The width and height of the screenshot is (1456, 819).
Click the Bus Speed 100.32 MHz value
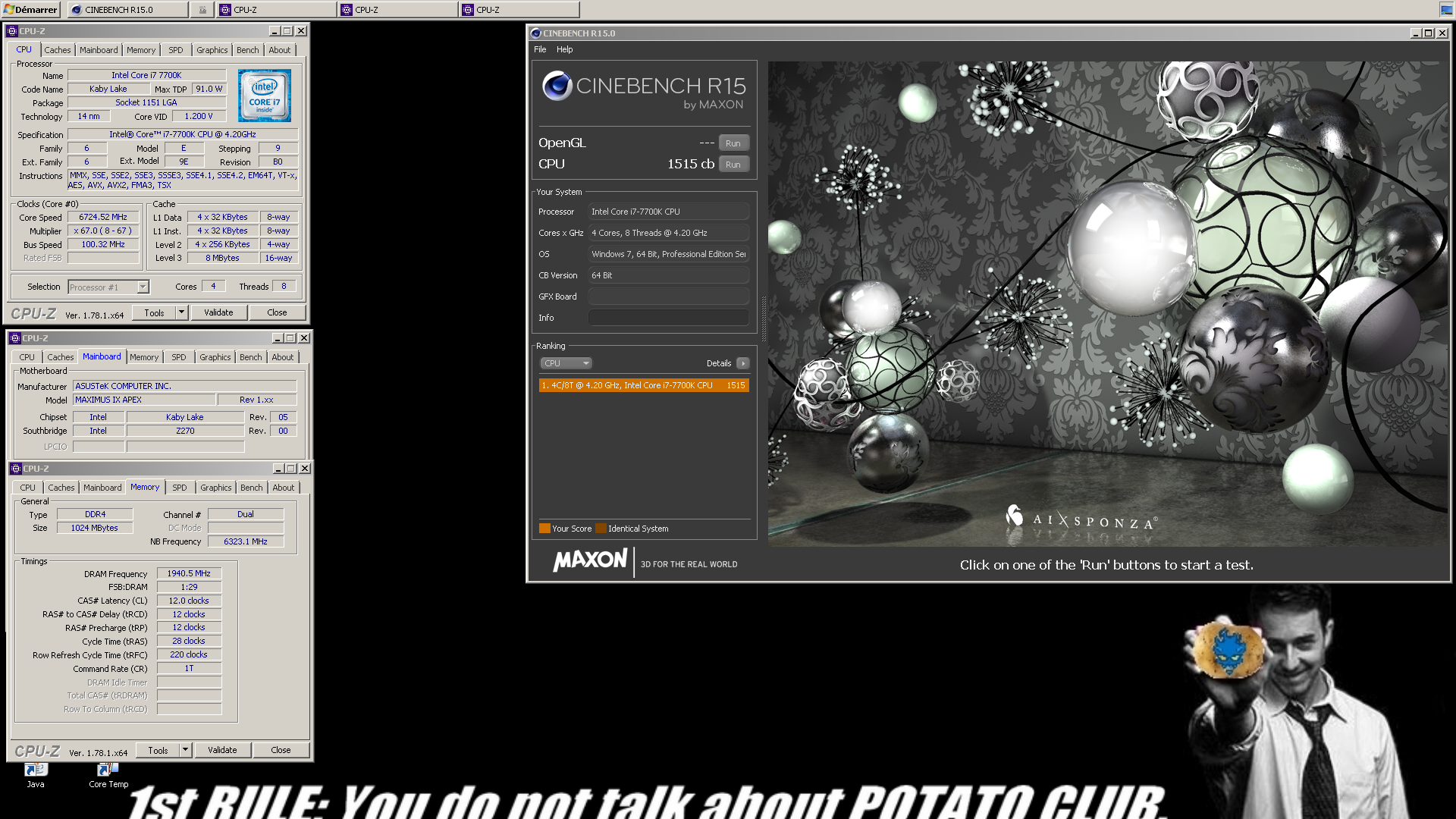click(103, 244)
